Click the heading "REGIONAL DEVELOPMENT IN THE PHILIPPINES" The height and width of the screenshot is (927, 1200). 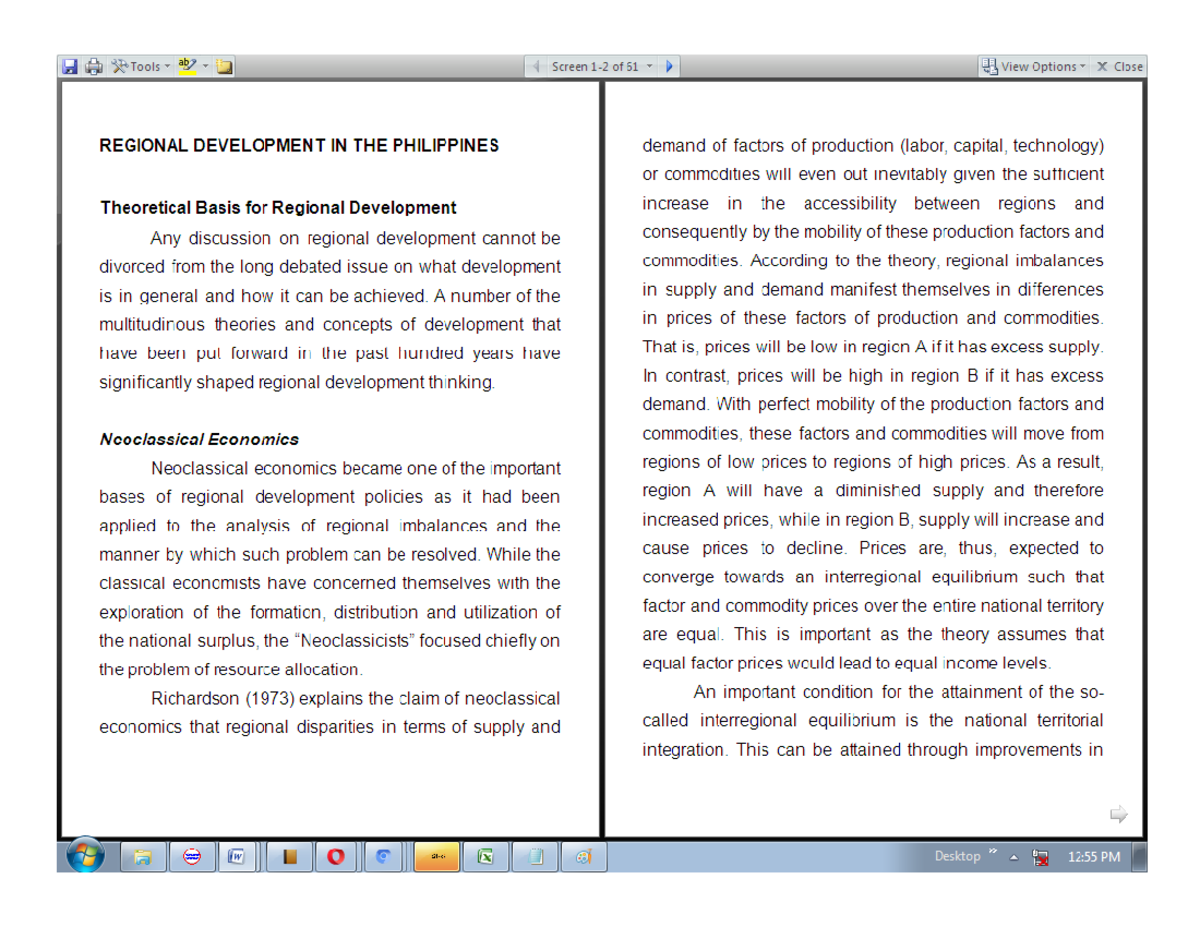click(298, 145)
